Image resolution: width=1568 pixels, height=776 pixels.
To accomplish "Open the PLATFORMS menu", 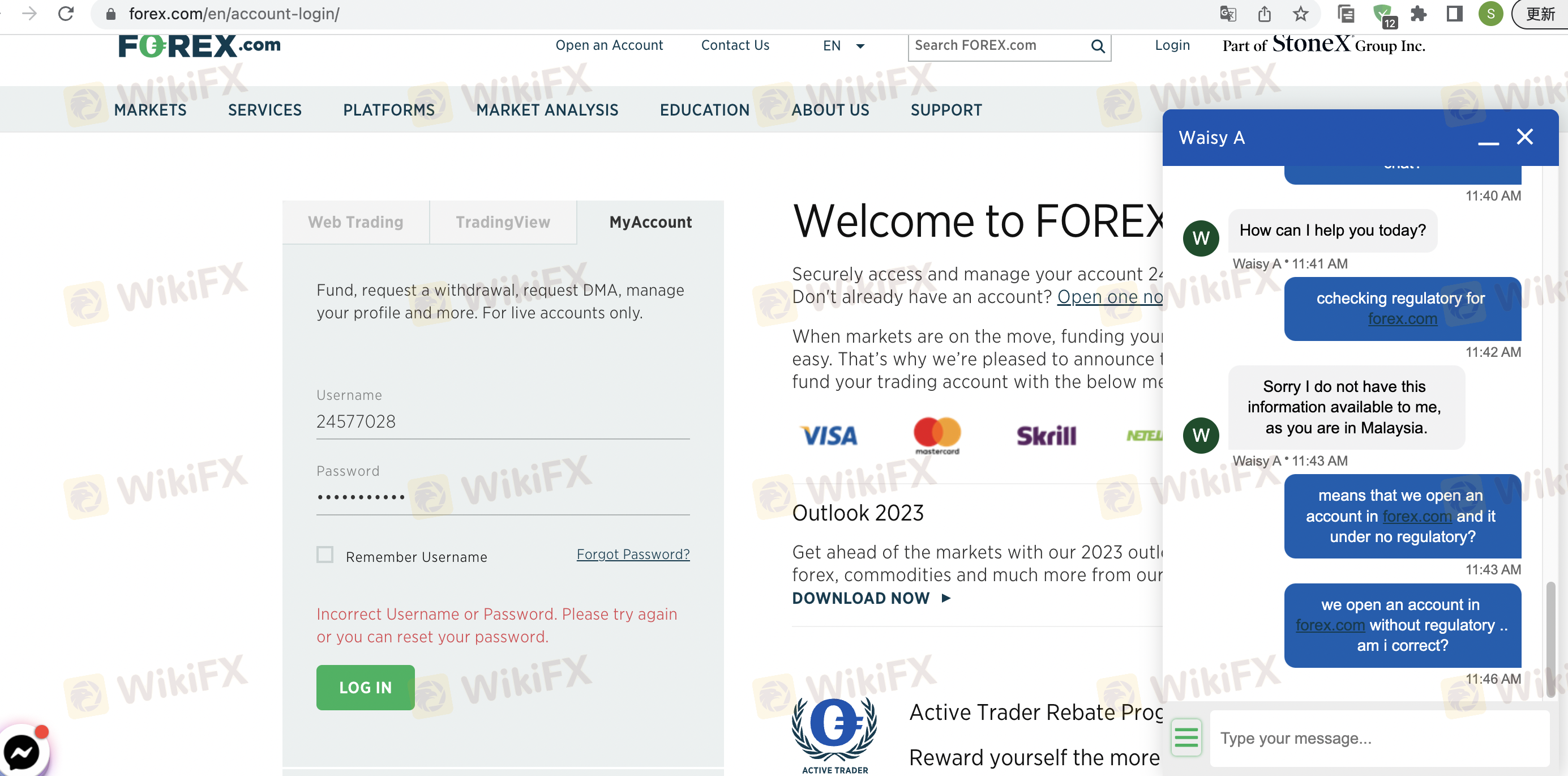I will click(389, 110).
